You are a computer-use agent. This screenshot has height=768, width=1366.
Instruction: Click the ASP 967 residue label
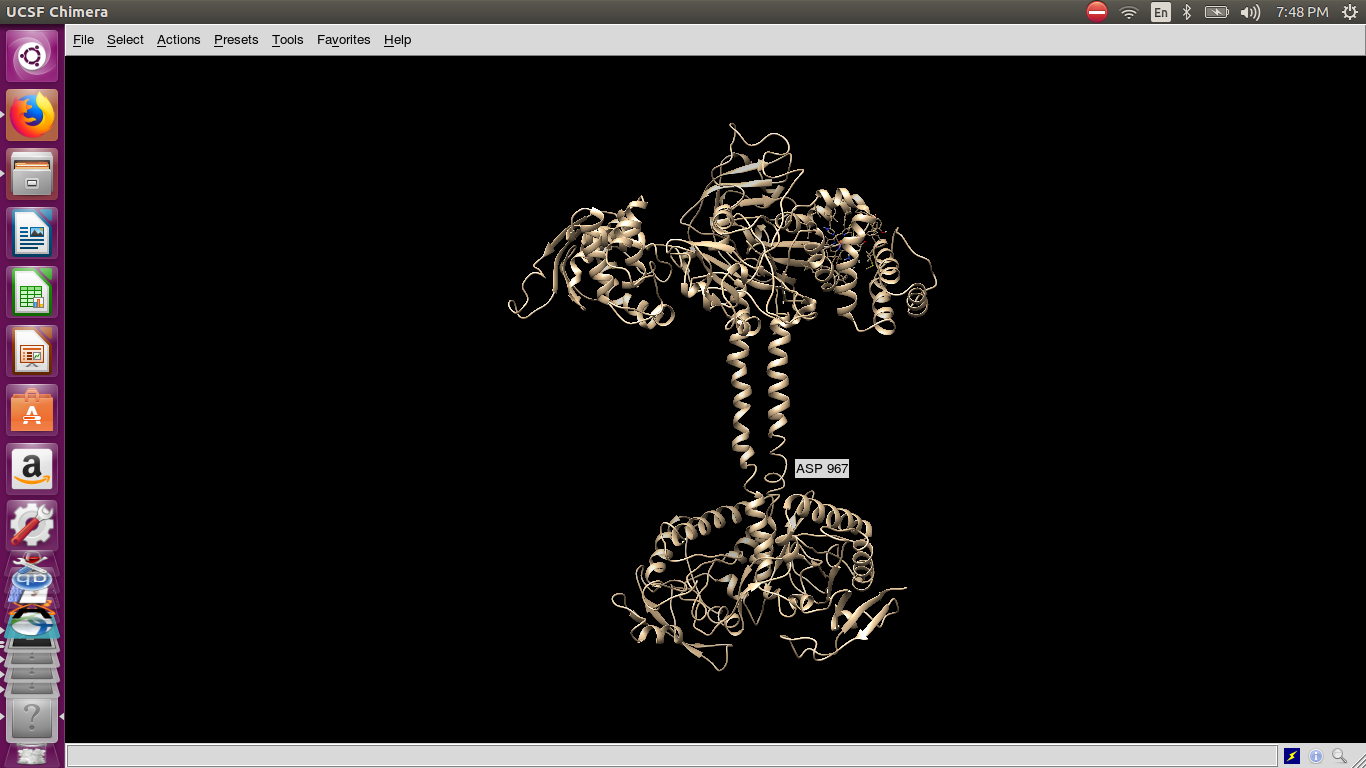tap(821, 468)
